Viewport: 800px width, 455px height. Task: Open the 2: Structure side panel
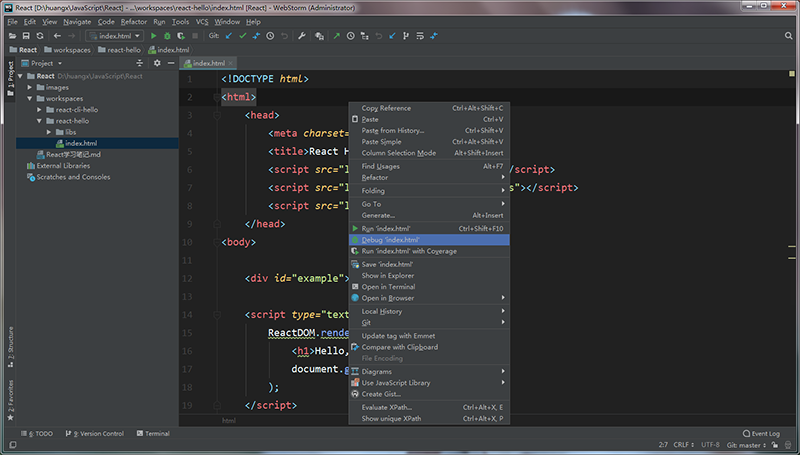tap(11, 347)
